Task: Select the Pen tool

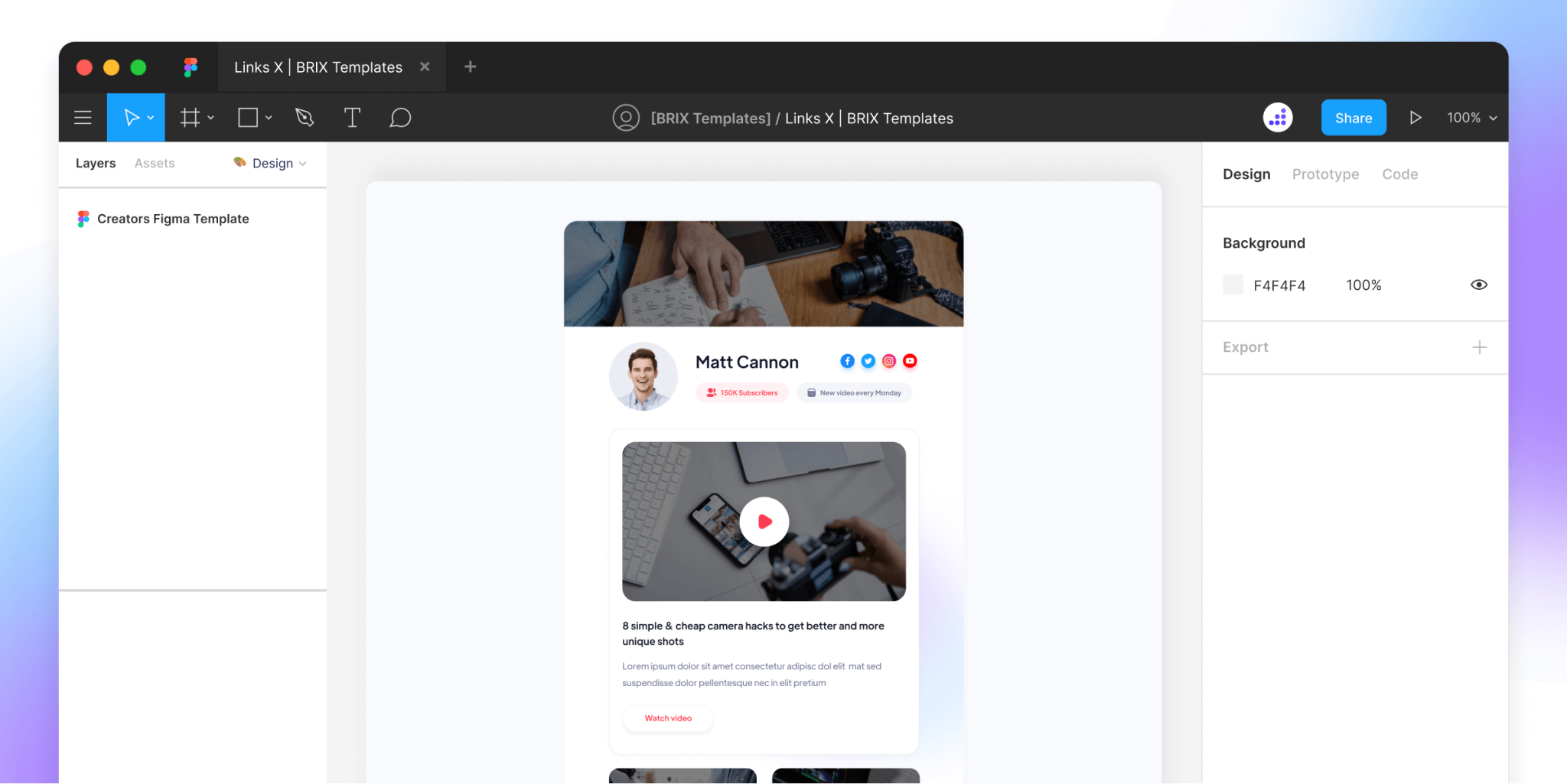Action: (x=304, y=117)
